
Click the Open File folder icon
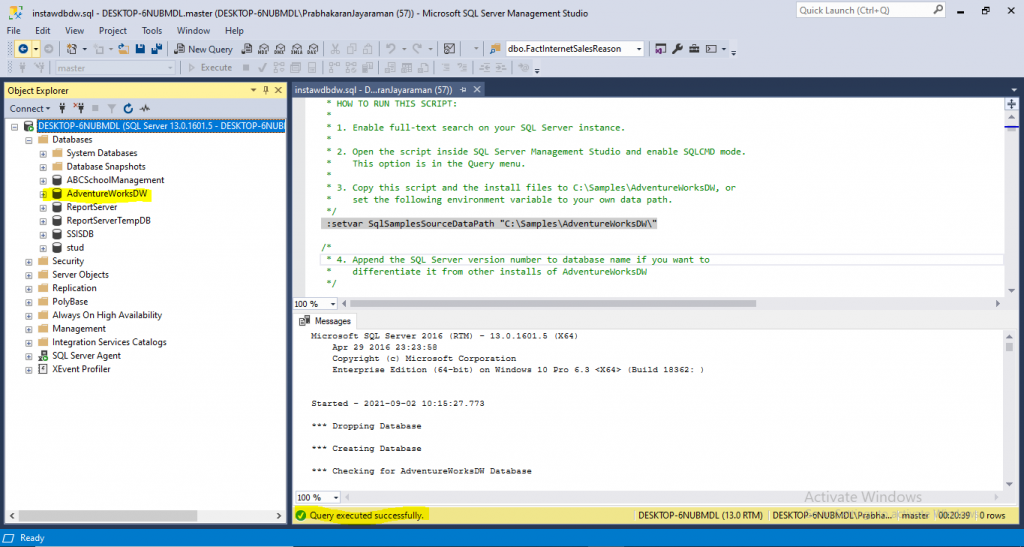point(123,49)
